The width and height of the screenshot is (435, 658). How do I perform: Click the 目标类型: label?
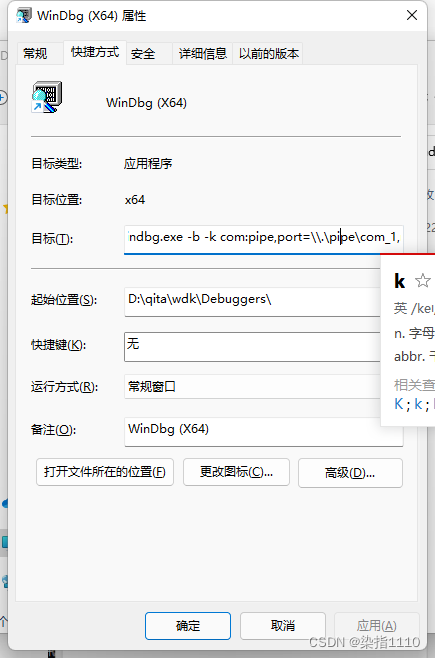pos(57,163)
